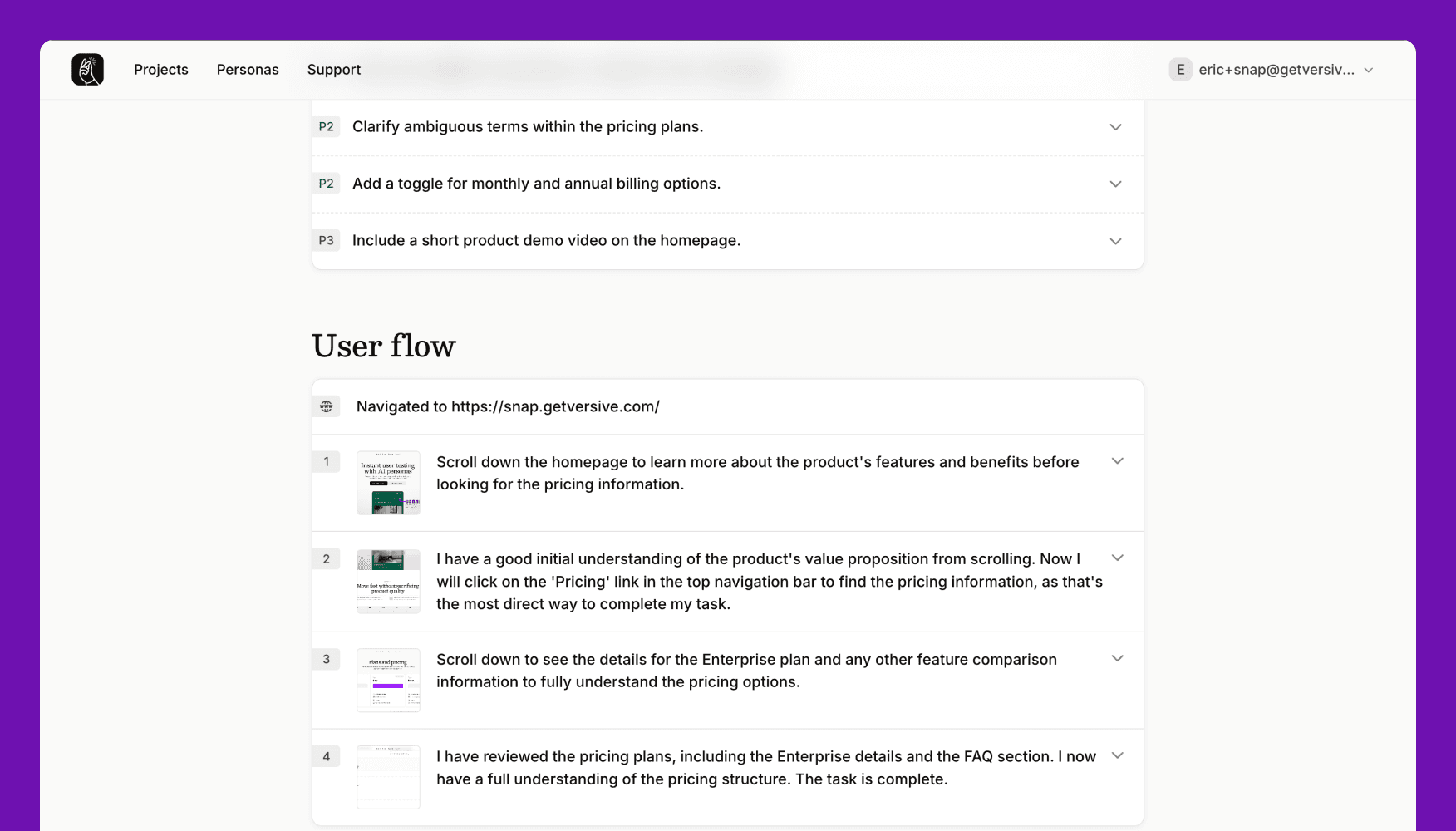
Task: Expand step 3 Enterprise plan chevron
Action: [x=1117, y=659]
